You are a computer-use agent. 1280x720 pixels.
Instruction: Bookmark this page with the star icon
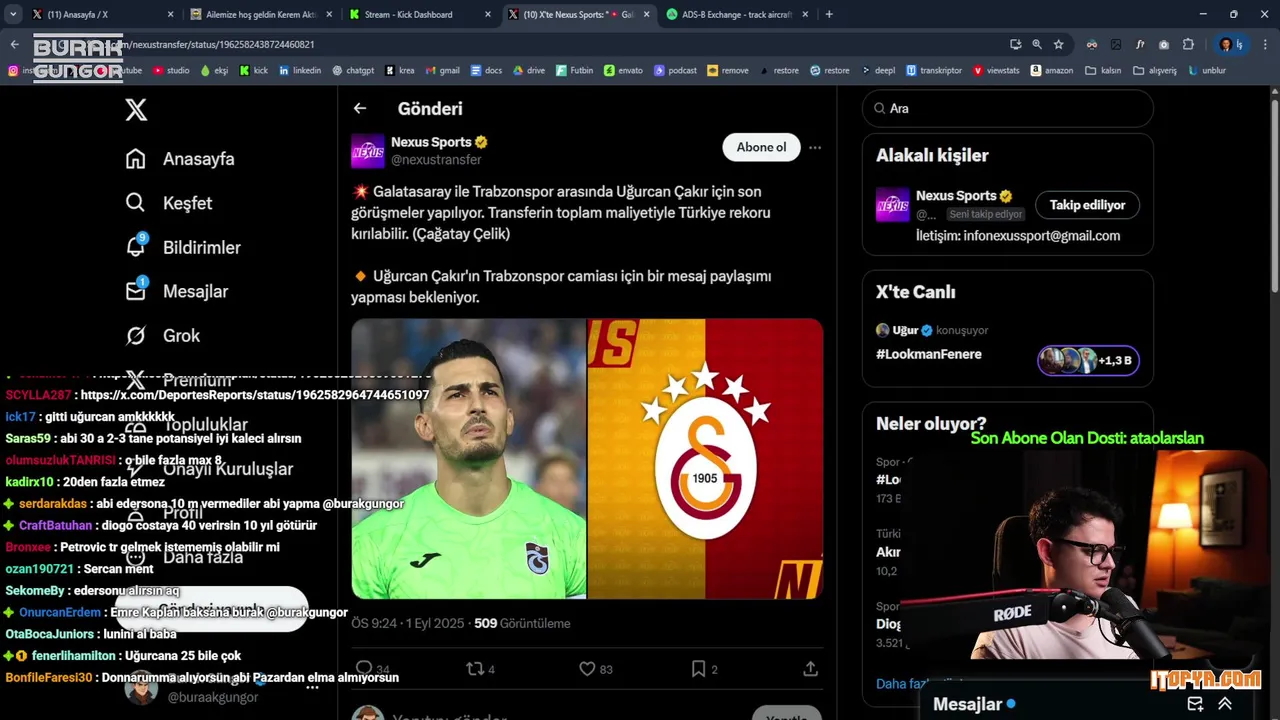1059,44
